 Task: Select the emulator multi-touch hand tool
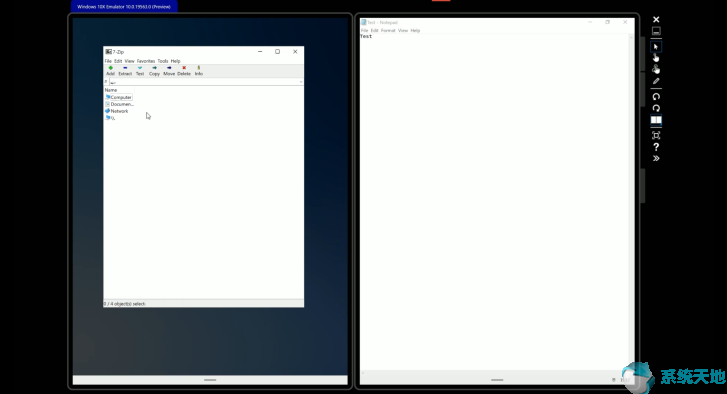pos(656,70)
